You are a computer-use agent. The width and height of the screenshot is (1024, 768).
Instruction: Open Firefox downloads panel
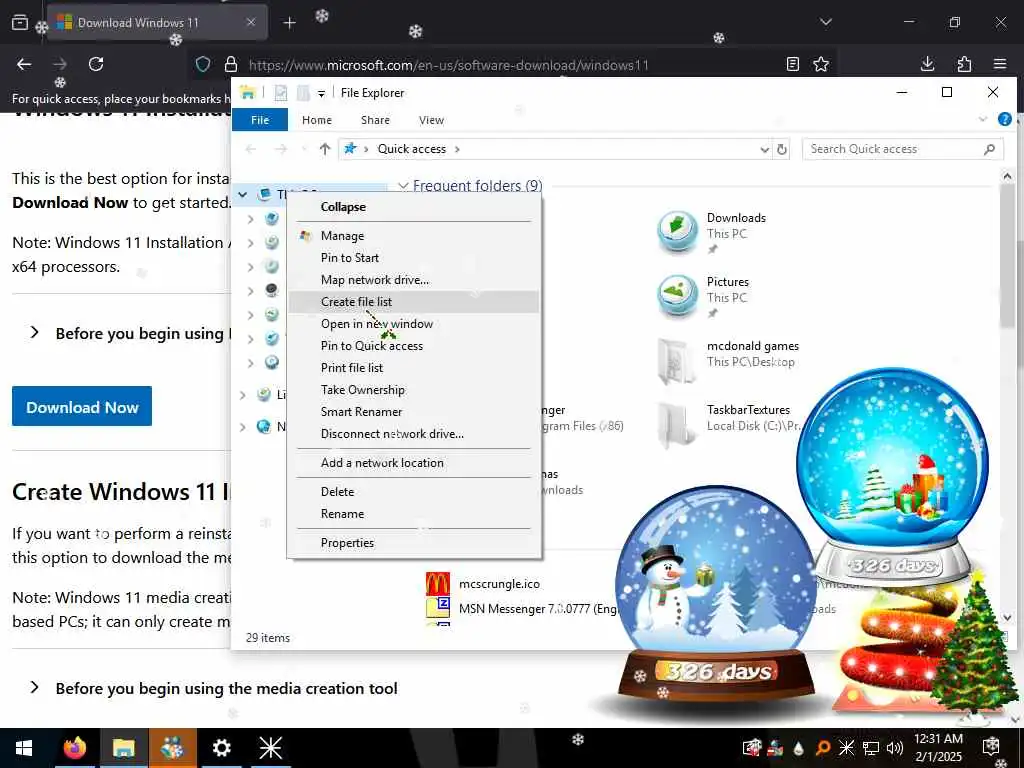pos(927,64)
